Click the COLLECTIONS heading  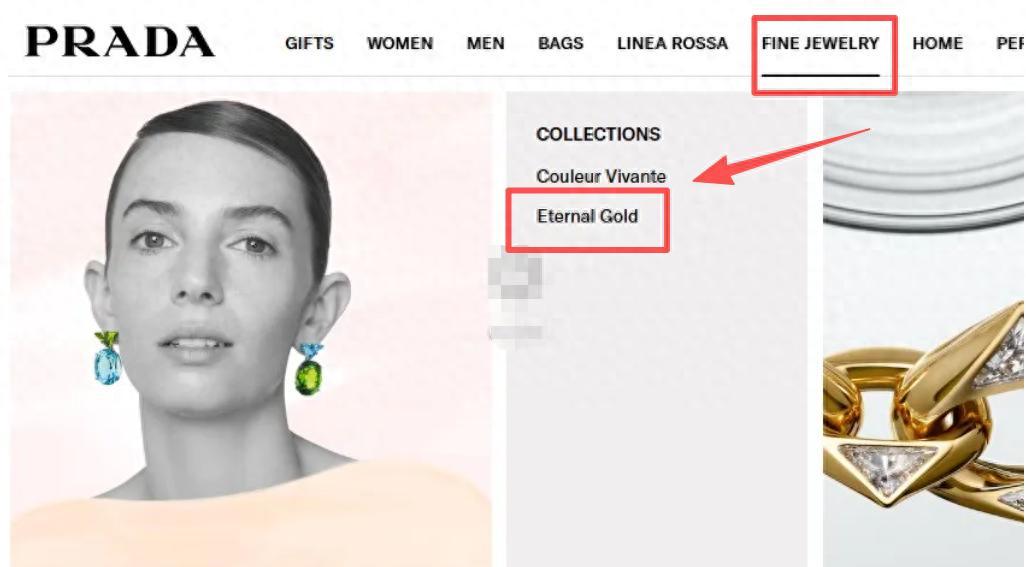[598, 134]
